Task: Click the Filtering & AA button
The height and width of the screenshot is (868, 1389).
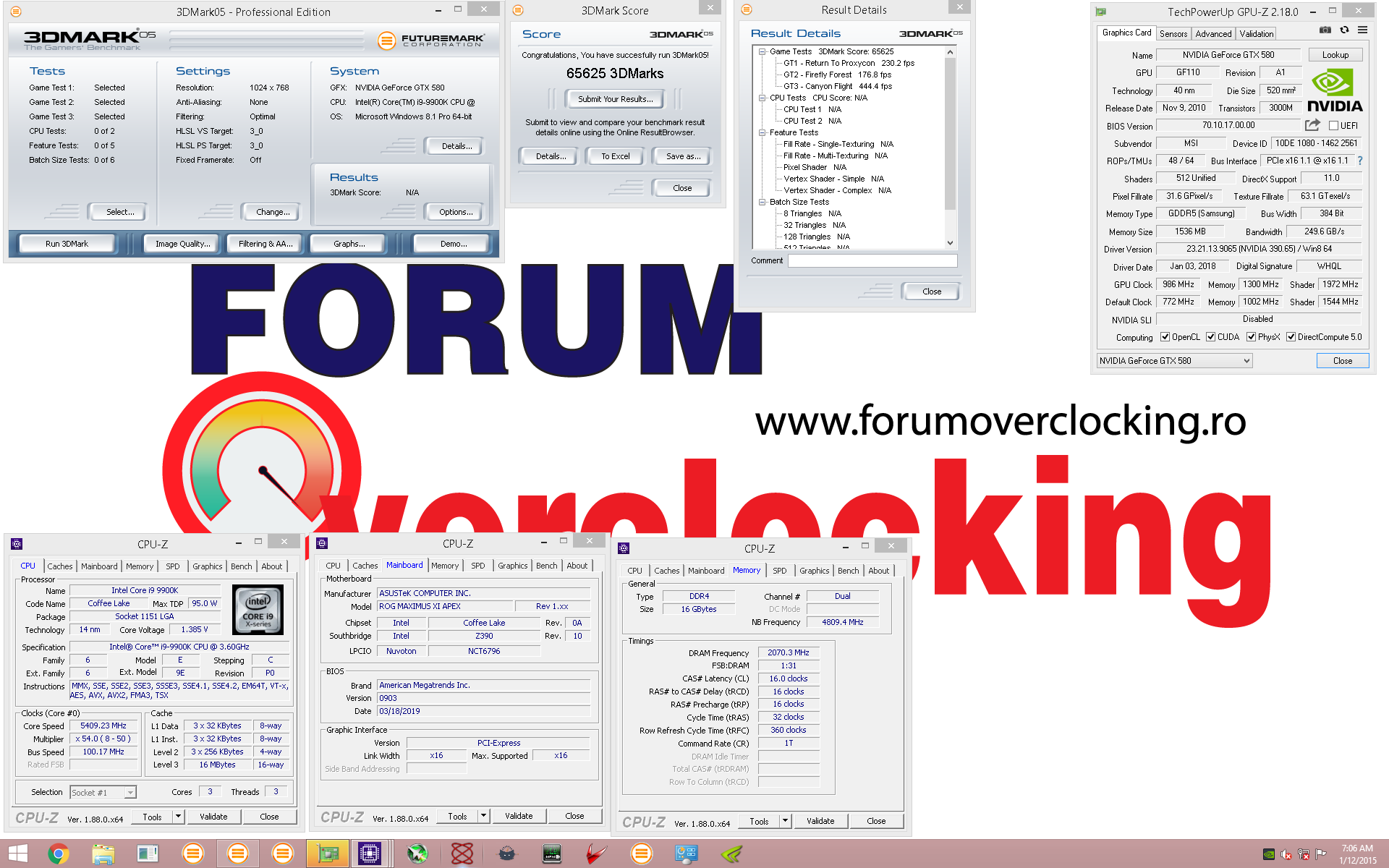Action: [x=266, y=244]
